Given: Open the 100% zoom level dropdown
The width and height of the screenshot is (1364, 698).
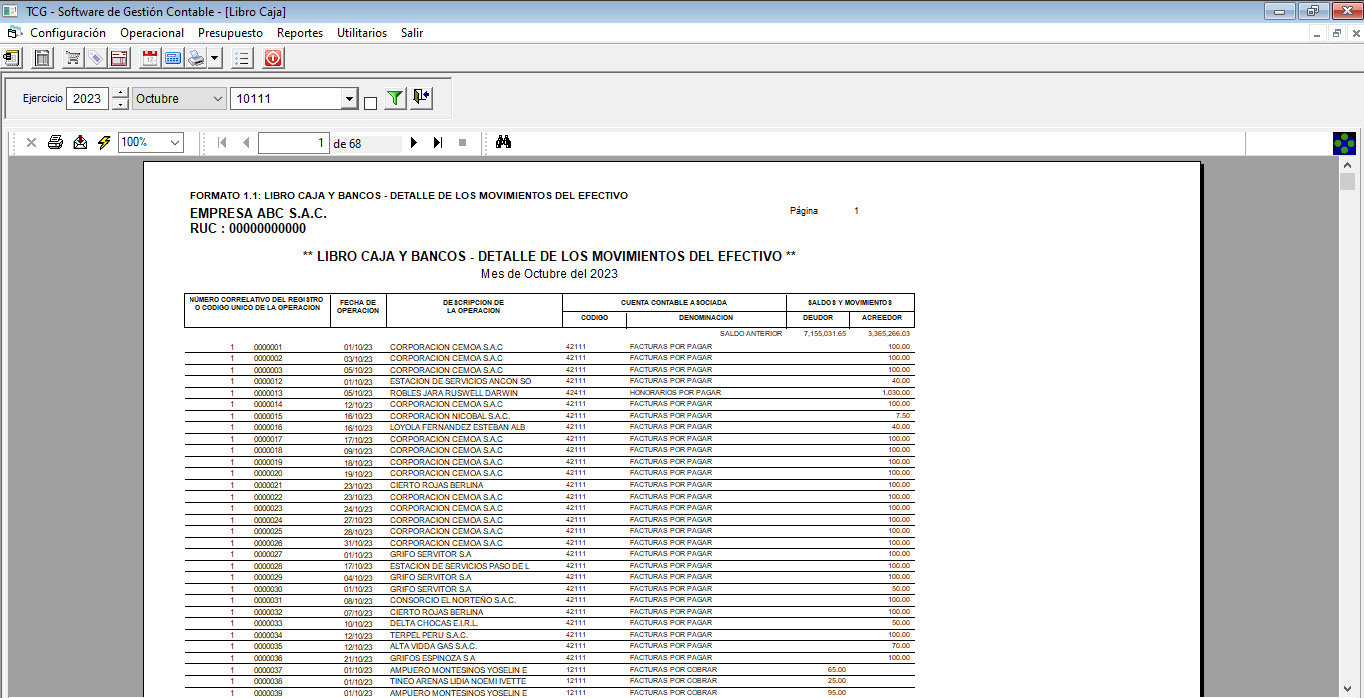Looking at the screenshot, I should 175,143.
